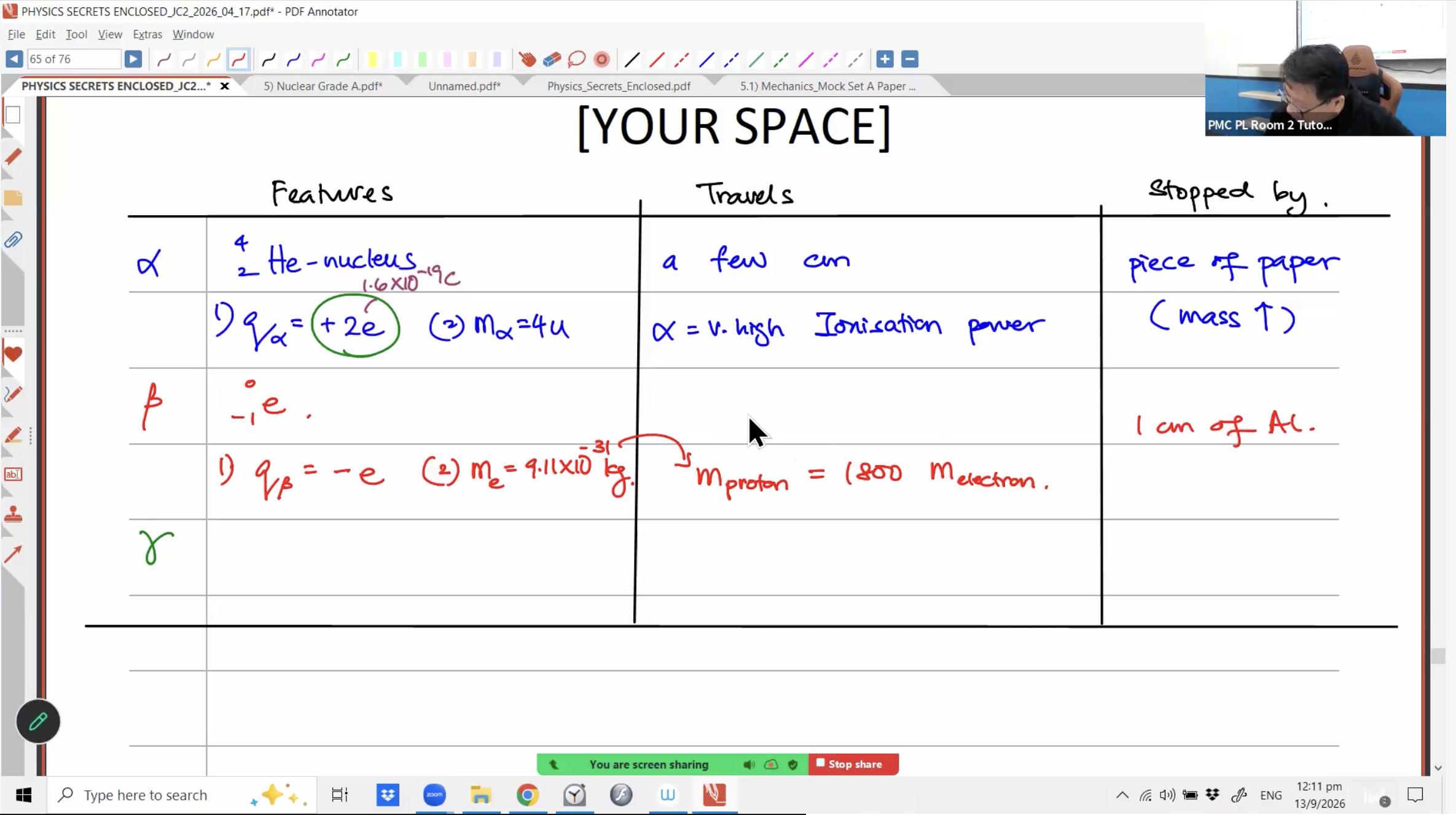Select the orange pen preset
The image size is (1456, 815).
click(x=213, y=59)
